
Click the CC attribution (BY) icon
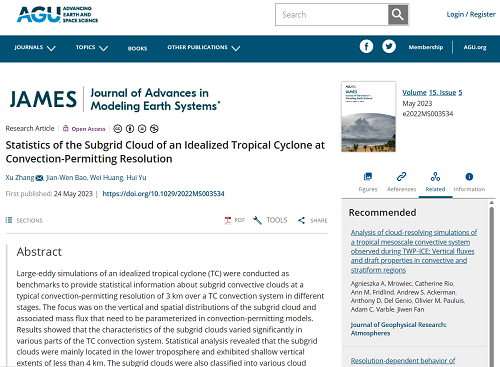[130, 129]
